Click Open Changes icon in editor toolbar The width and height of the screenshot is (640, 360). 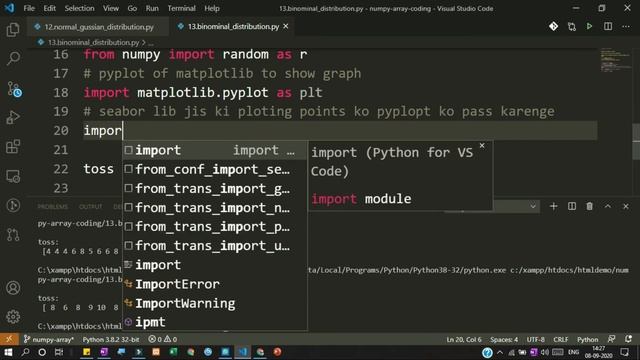point(571,27)
